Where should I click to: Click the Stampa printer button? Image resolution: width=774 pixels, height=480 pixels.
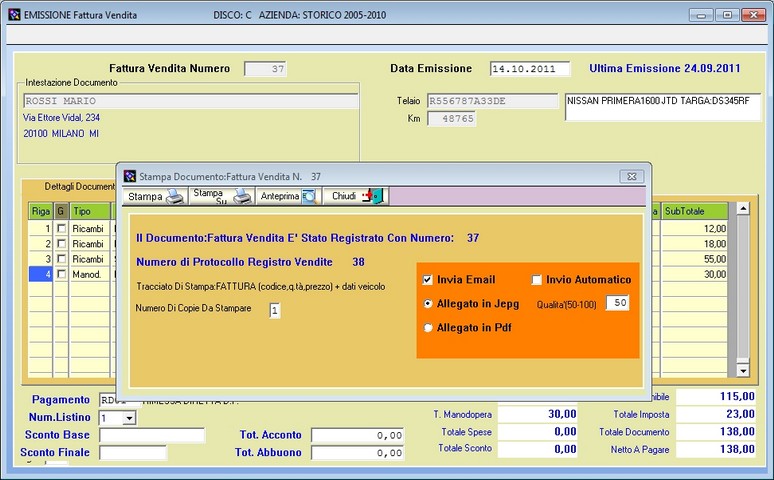click(155, 196)
